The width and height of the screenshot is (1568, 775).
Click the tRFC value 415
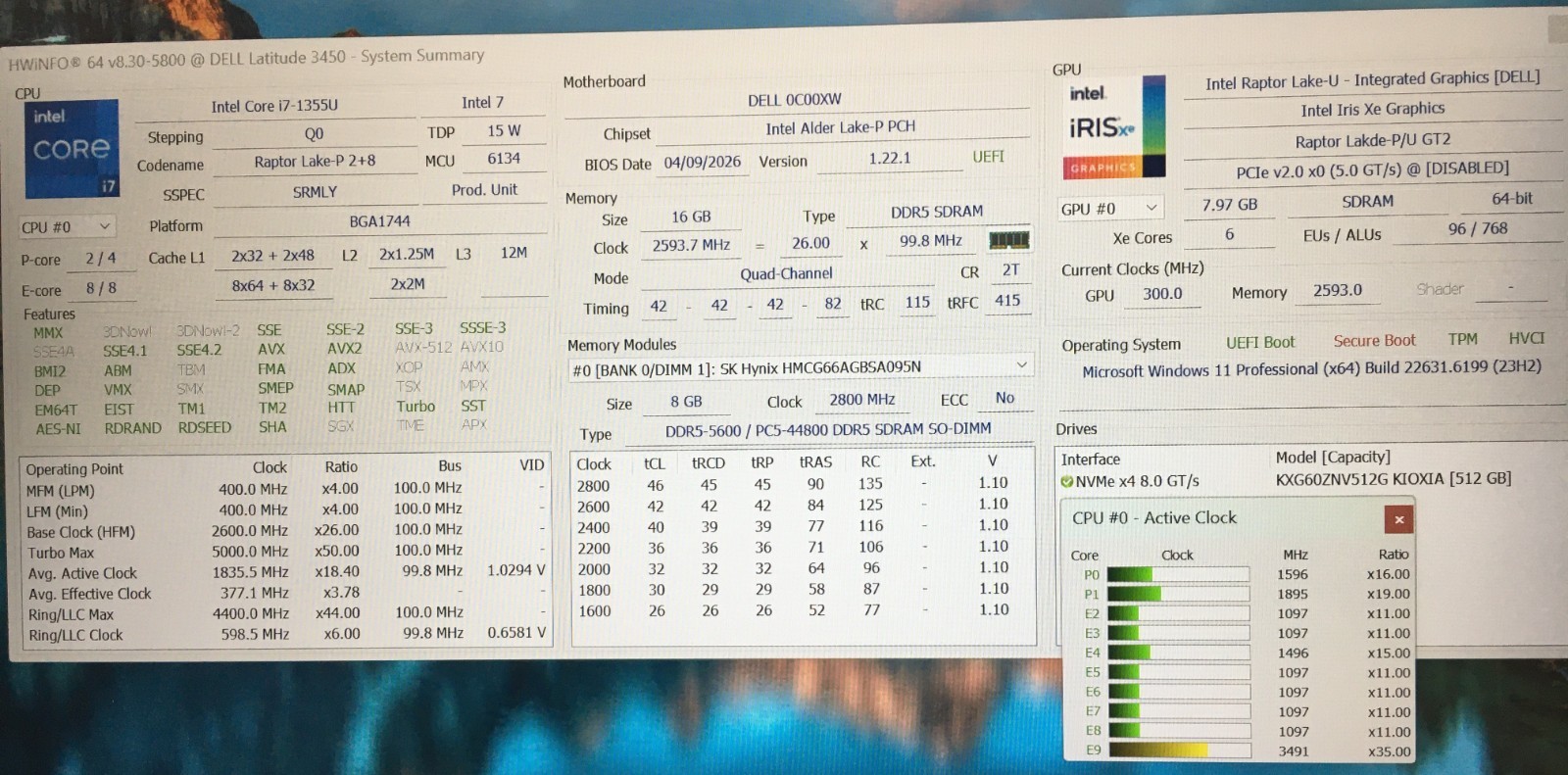tap(1007, 301)
